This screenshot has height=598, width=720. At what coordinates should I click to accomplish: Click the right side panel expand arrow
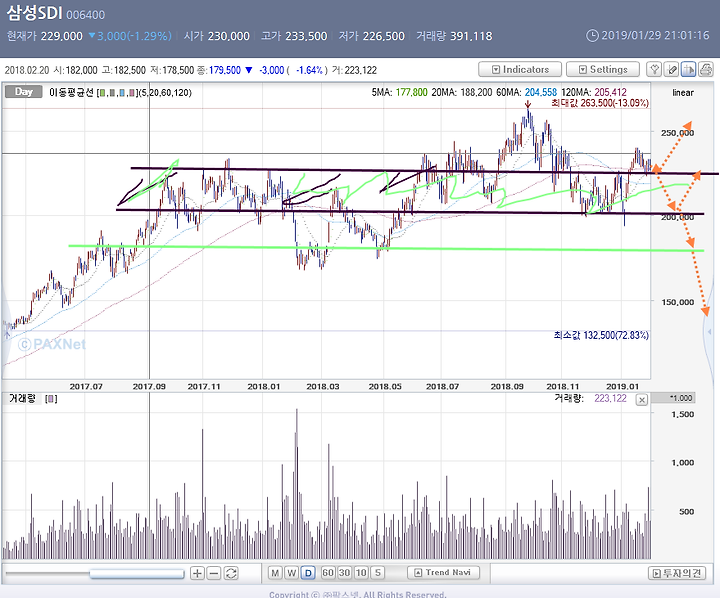pos(709,331)
